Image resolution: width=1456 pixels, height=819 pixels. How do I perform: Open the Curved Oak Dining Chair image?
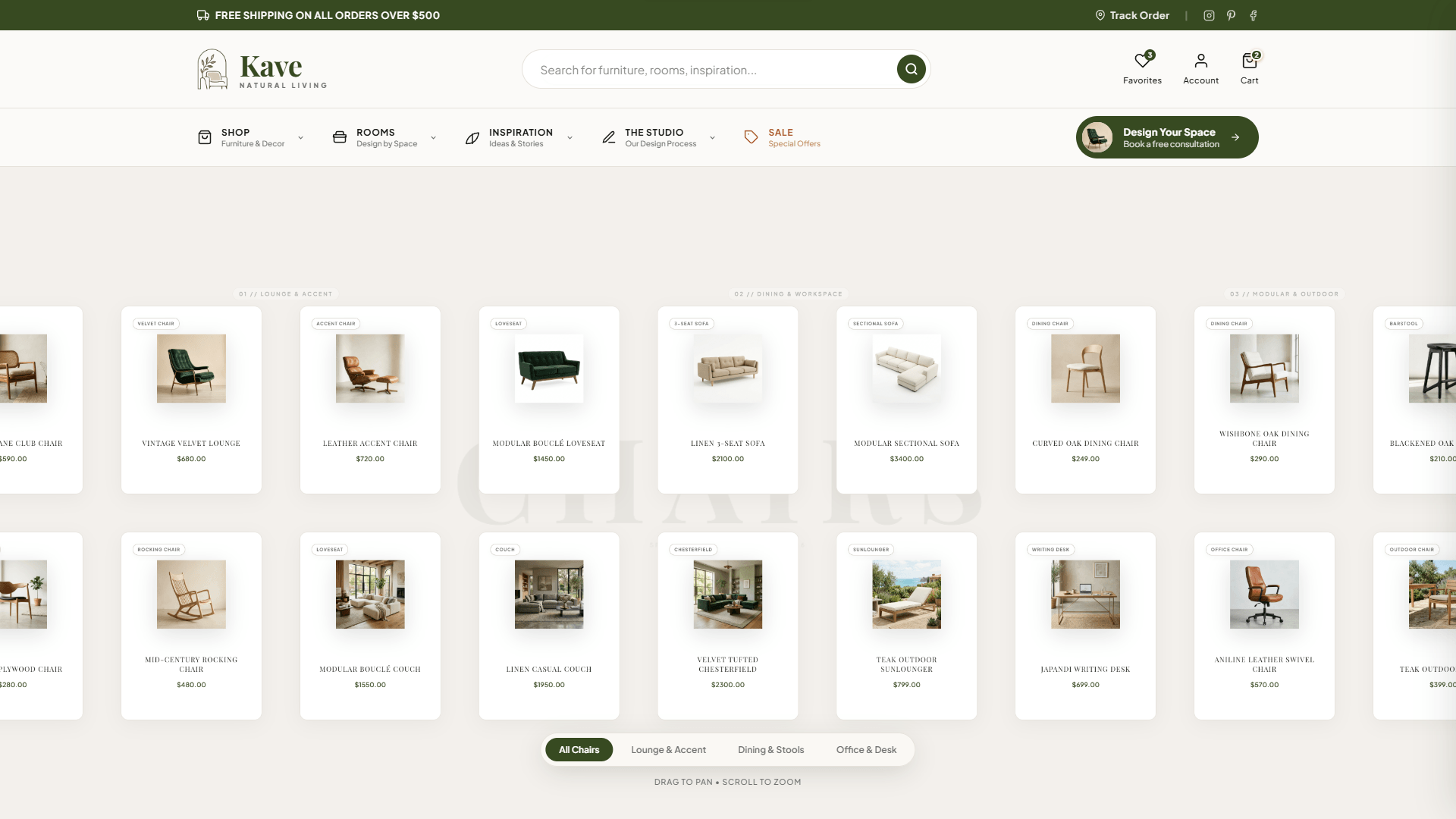click(x=1085, y=369)
